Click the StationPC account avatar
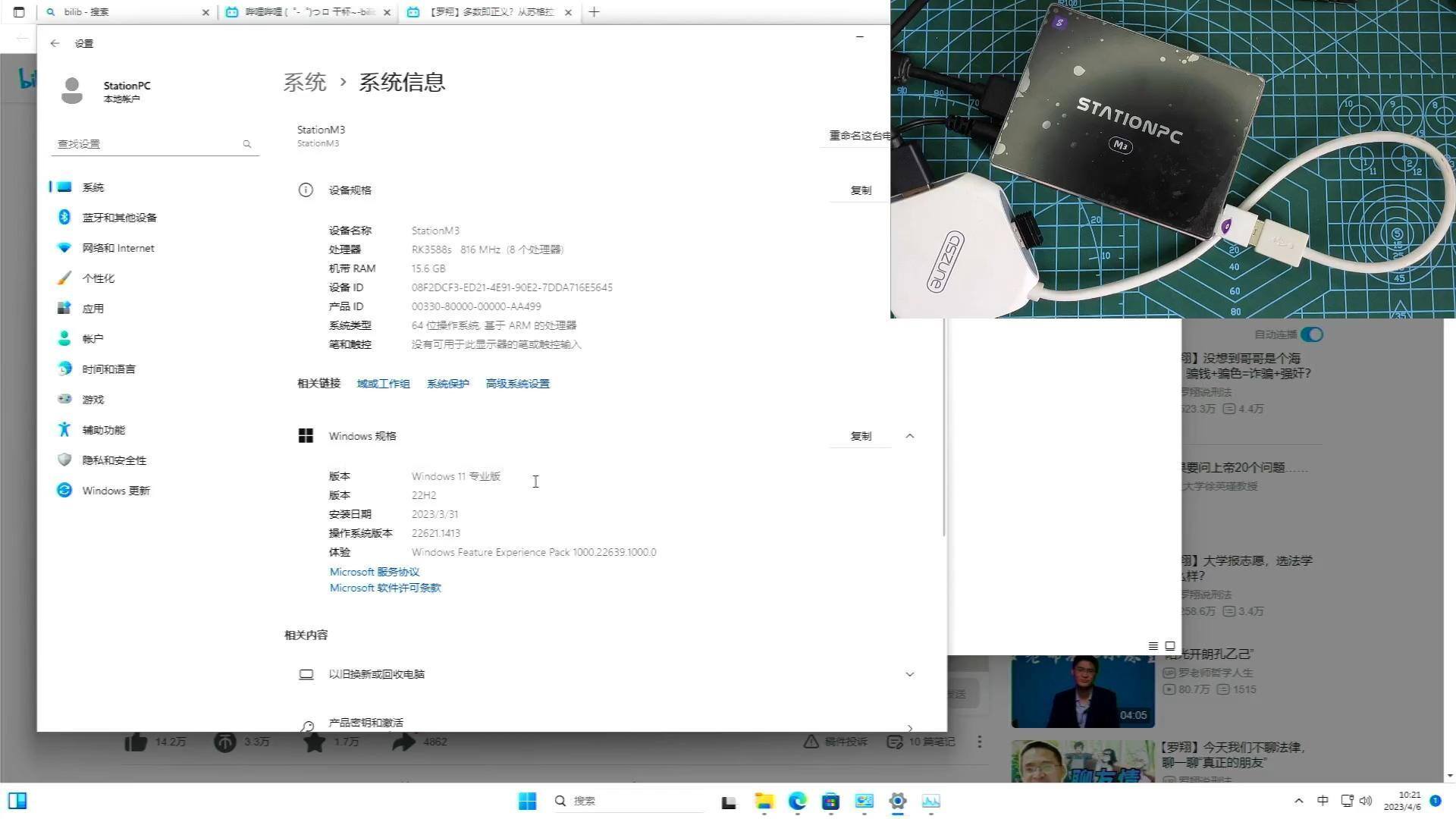1456x819 pixels. (72, 90)
